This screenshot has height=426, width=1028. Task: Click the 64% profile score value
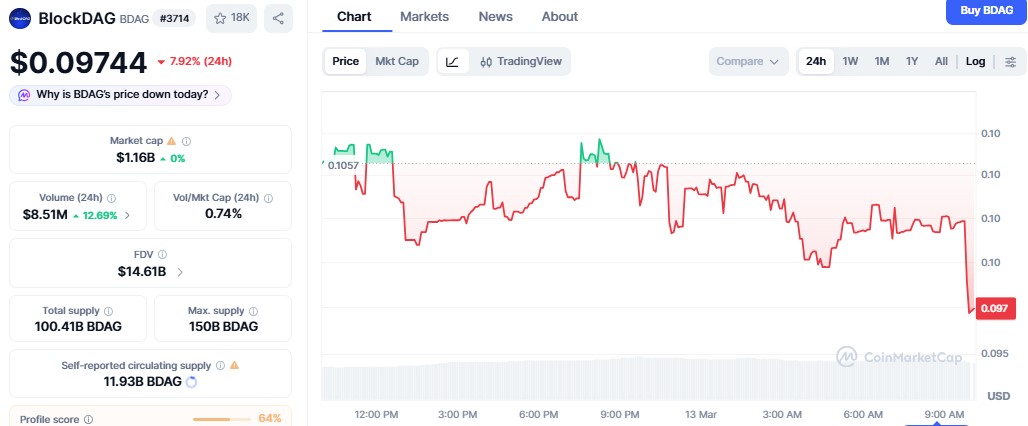click(x=270, y=419)
